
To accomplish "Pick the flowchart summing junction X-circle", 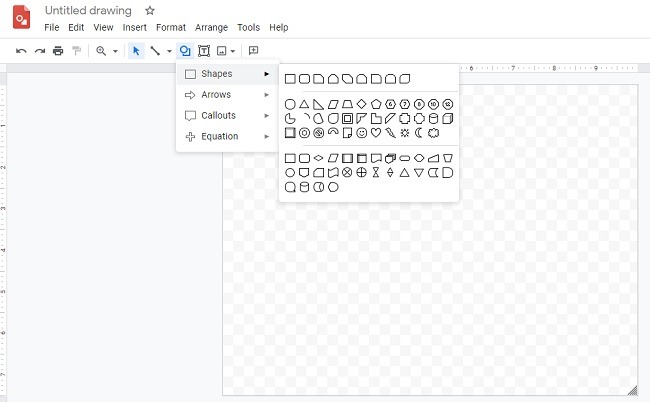I will pyautogui.click(x=347, y=172).
